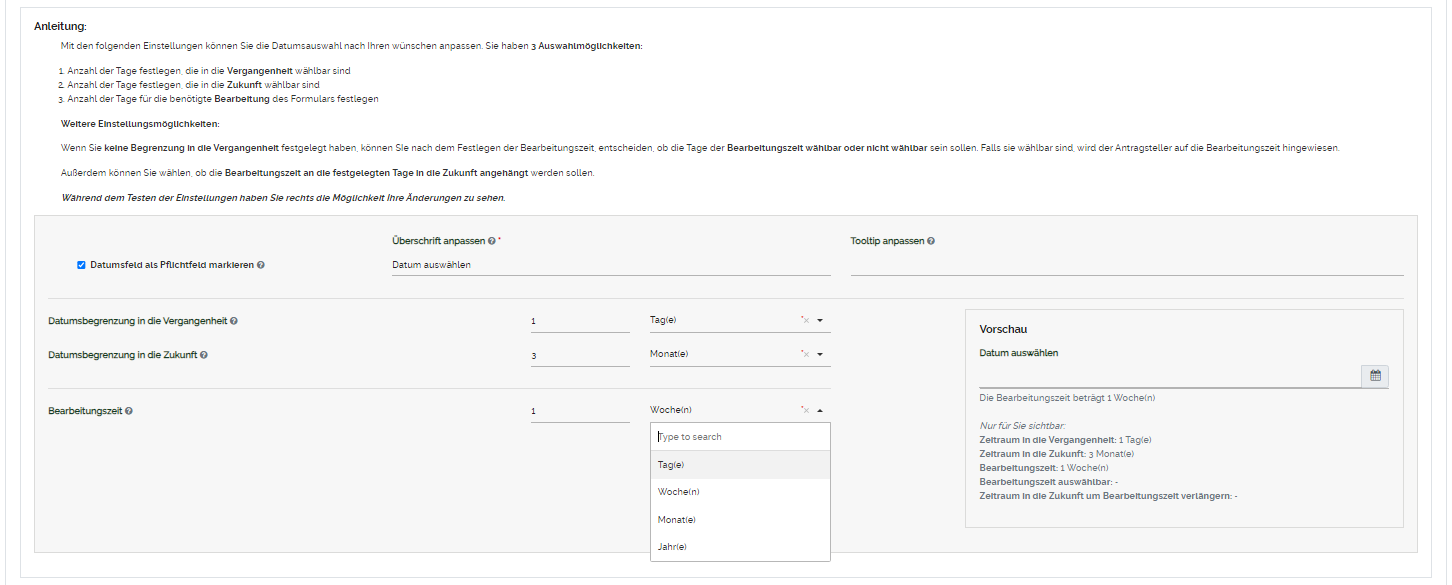The width and height of the screenshot is (1452, 585).
Task: Uncheck Datumsfeld als Pflichtfeld markieren
Action: click(x=81, y=265)
